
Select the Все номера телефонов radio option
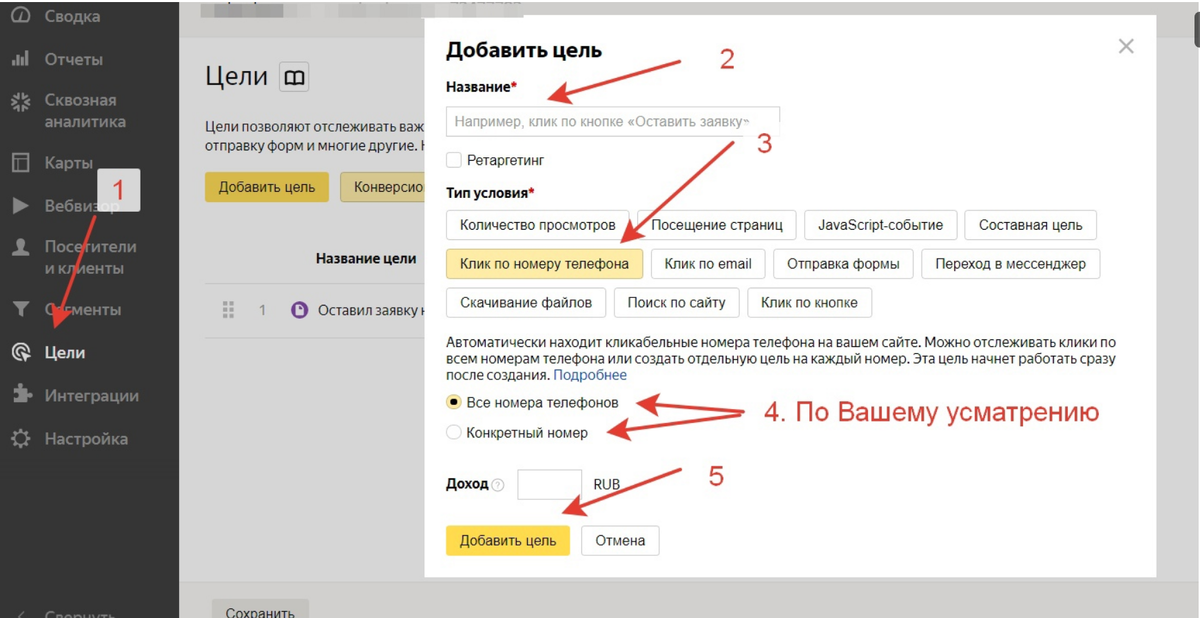pyautogui.click(x=454, y=403)
